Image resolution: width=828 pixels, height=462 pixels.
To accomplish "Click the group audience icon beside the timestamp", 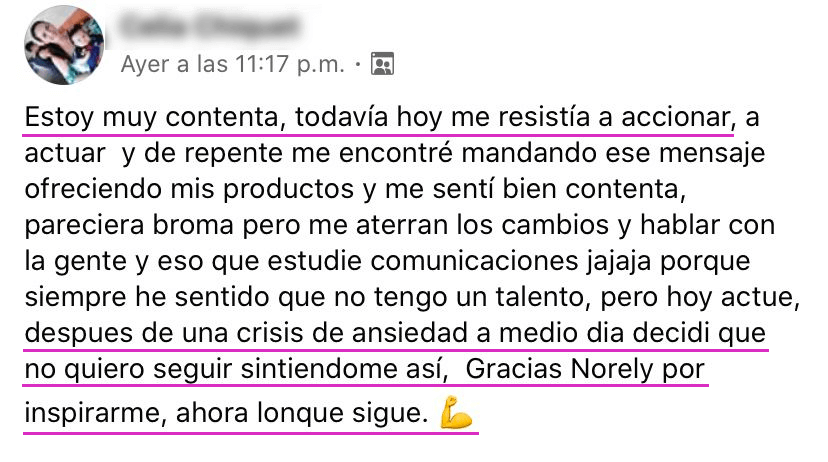I will pyautogui.click(x=382, y=64).
